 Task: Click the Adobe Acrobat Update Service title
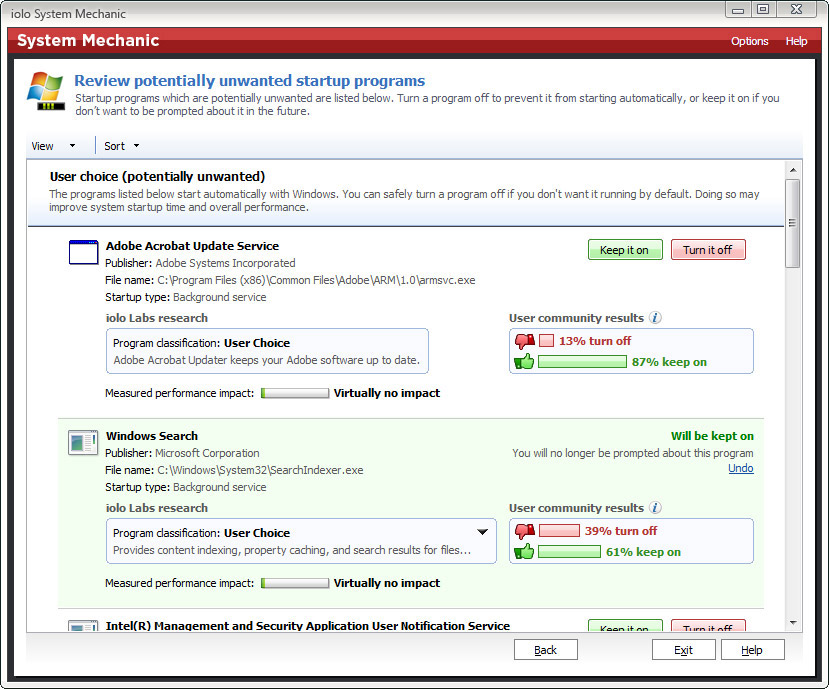192,246
